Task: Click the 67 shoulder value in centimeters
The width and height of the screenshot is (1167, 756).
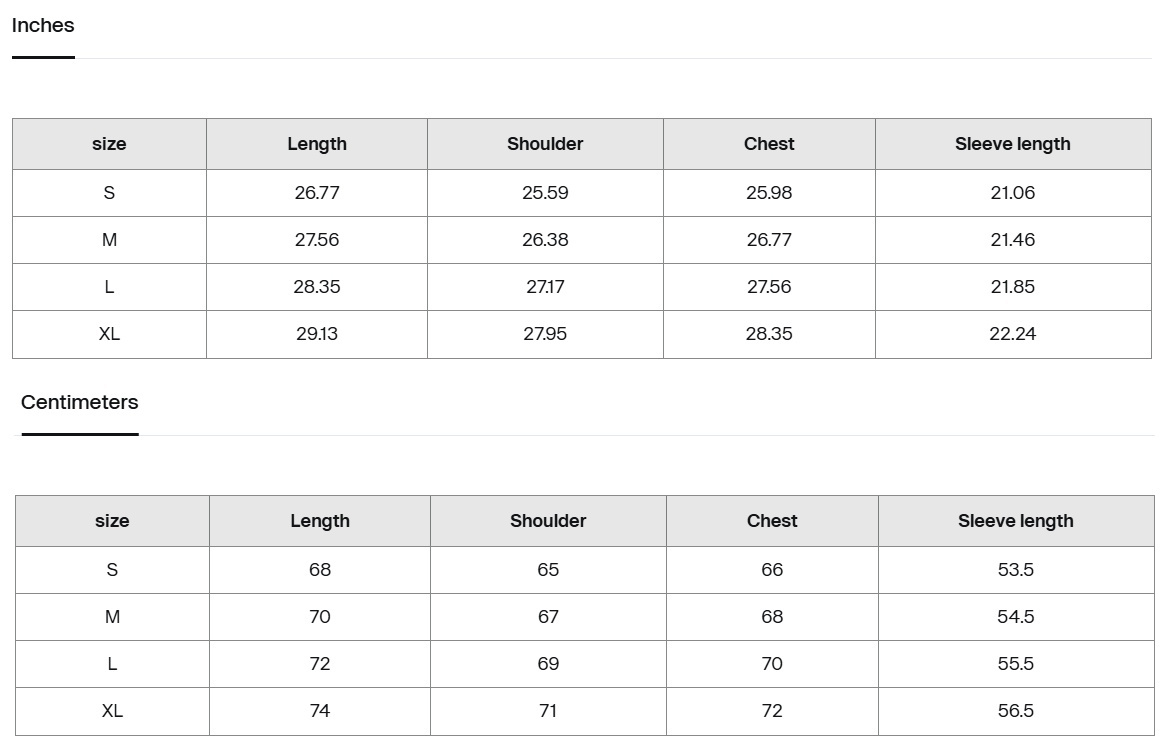Action: click(x=548, y=617)
